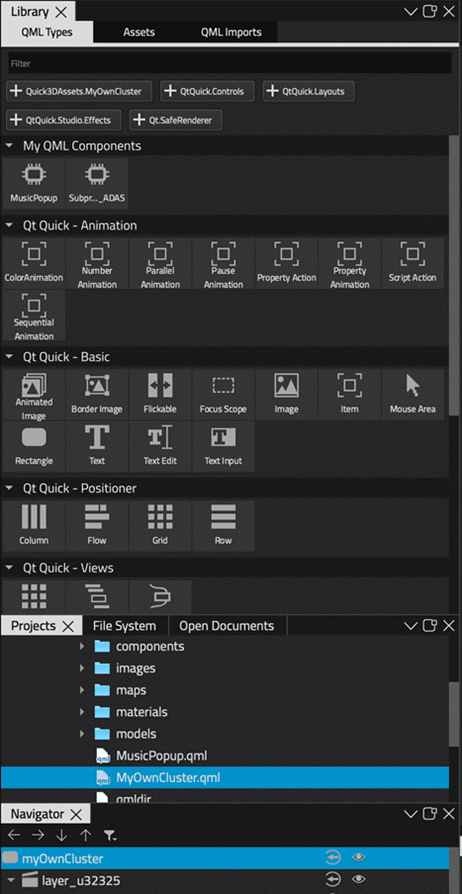Viewport: 462px width, 894px height.
Task: Select the Item basic type
Action: (x=350, y=395)
